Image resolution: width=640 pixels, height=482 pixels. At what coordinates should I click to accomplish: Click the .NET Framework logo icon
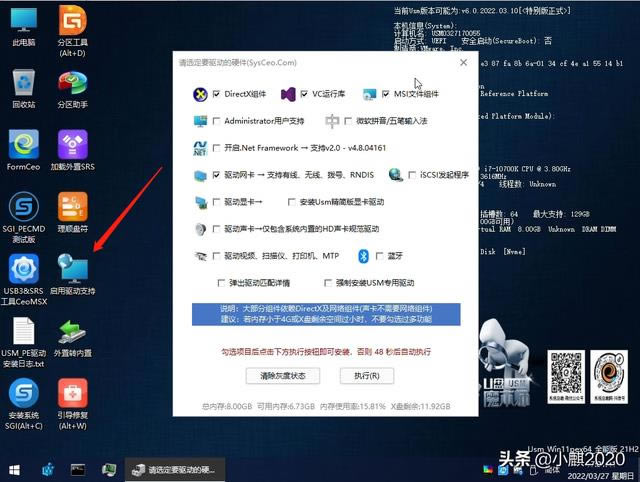(x=200, y=148)
